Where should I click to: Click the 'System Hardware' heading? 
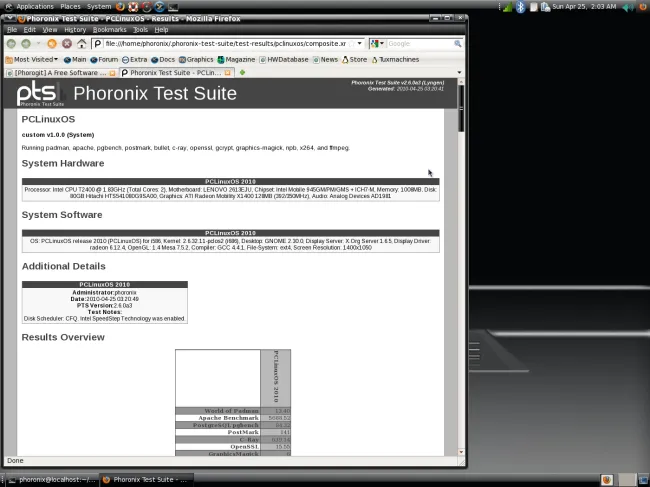(x=63, y=163)
